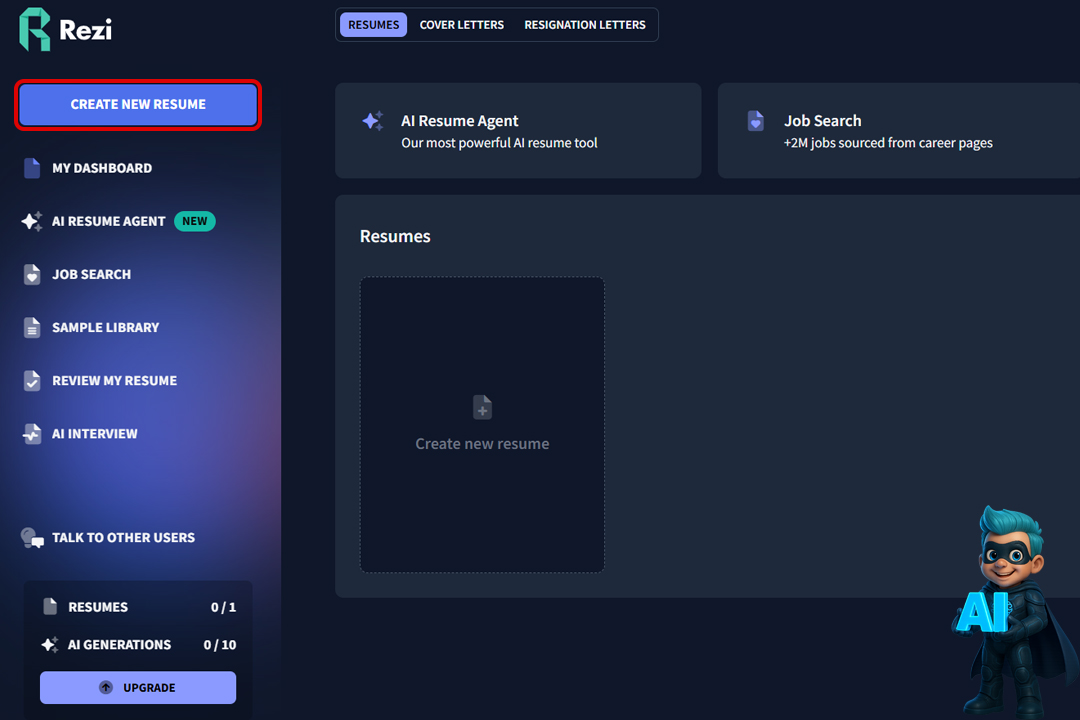Open the Sample Library link

click(x=105, y=327)
